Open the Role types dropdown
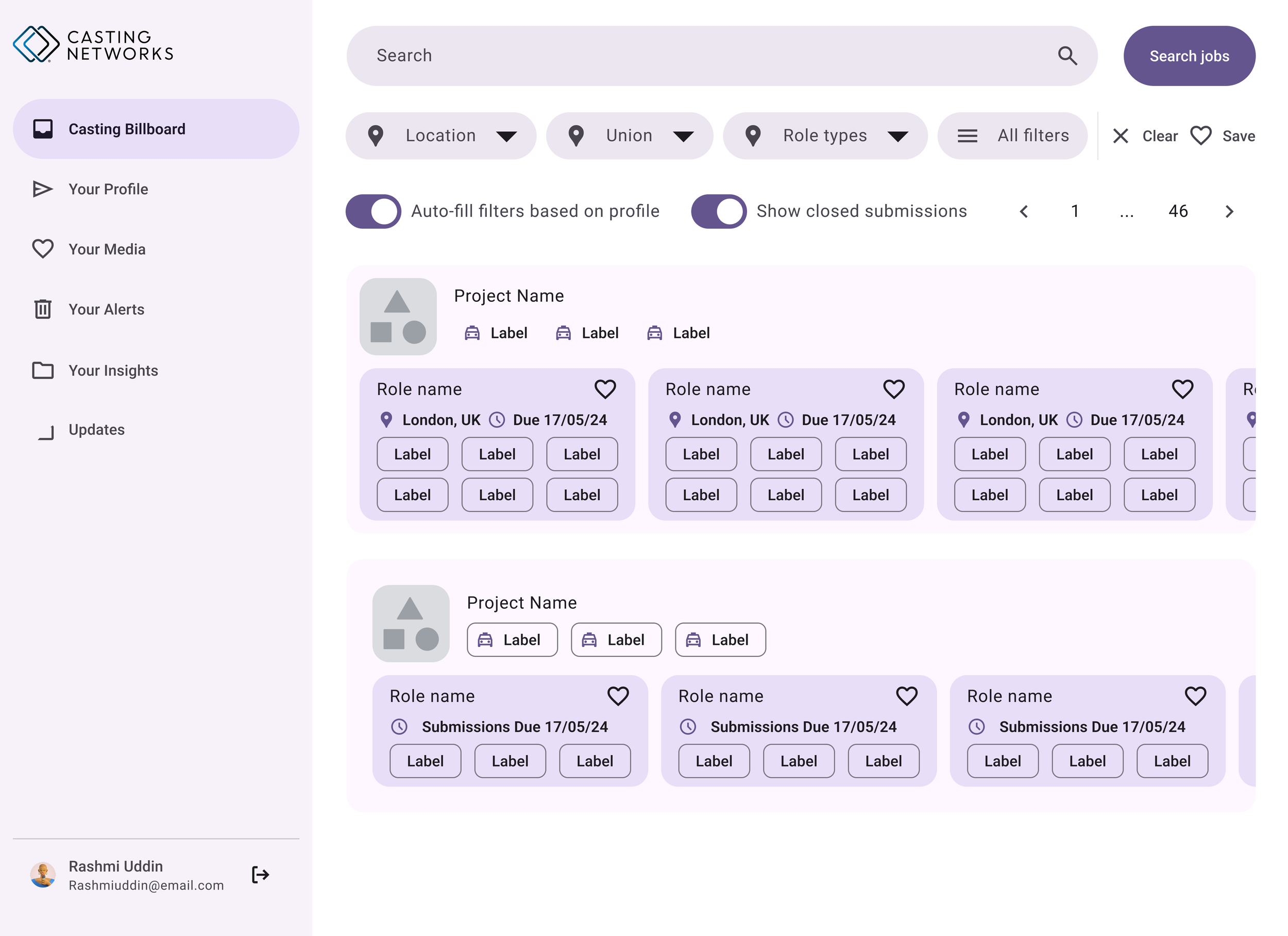The width and height of the screenshot is (1288, 936). coord(825,136)
